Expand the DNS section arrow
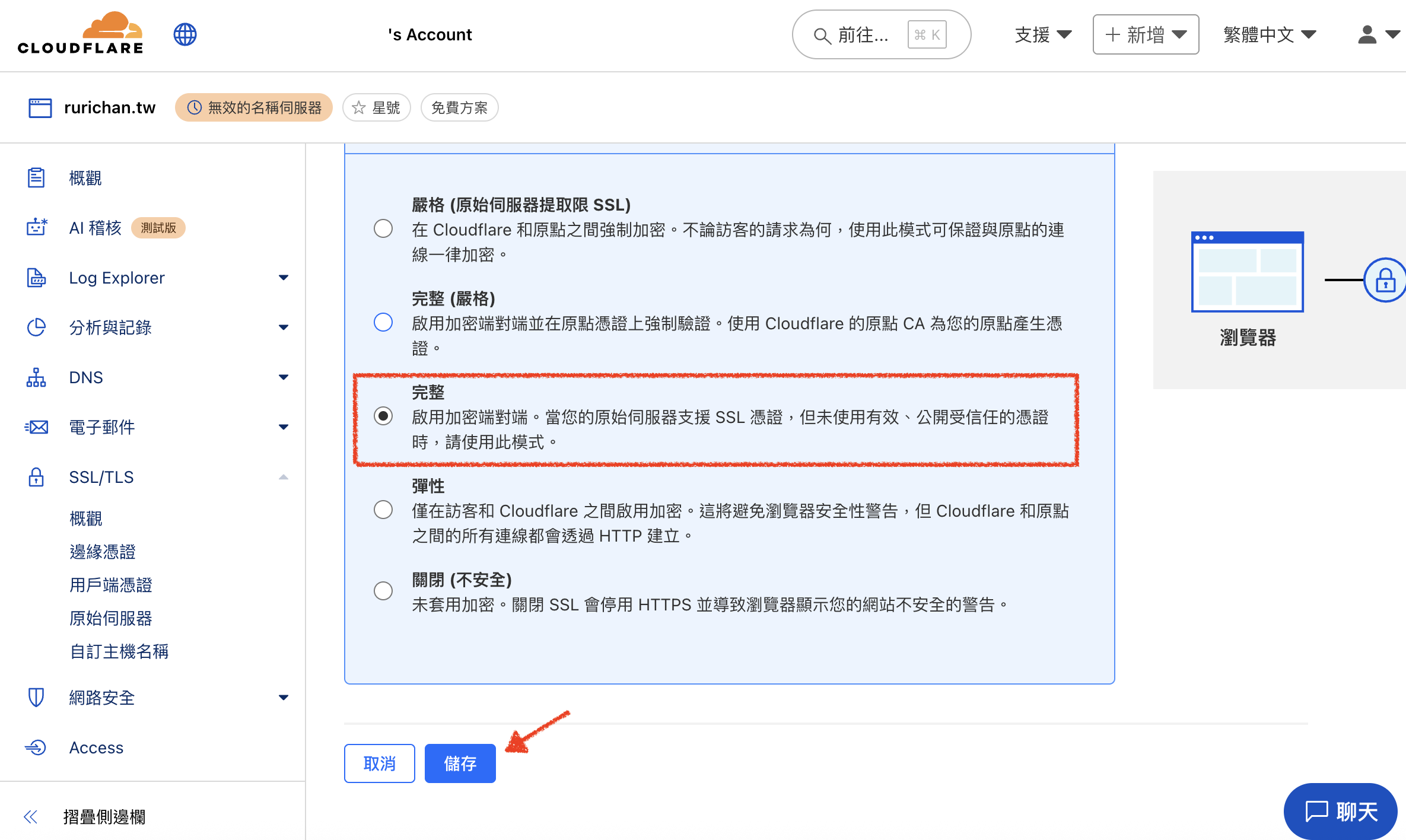1406x840 pixels. [284, 377]
